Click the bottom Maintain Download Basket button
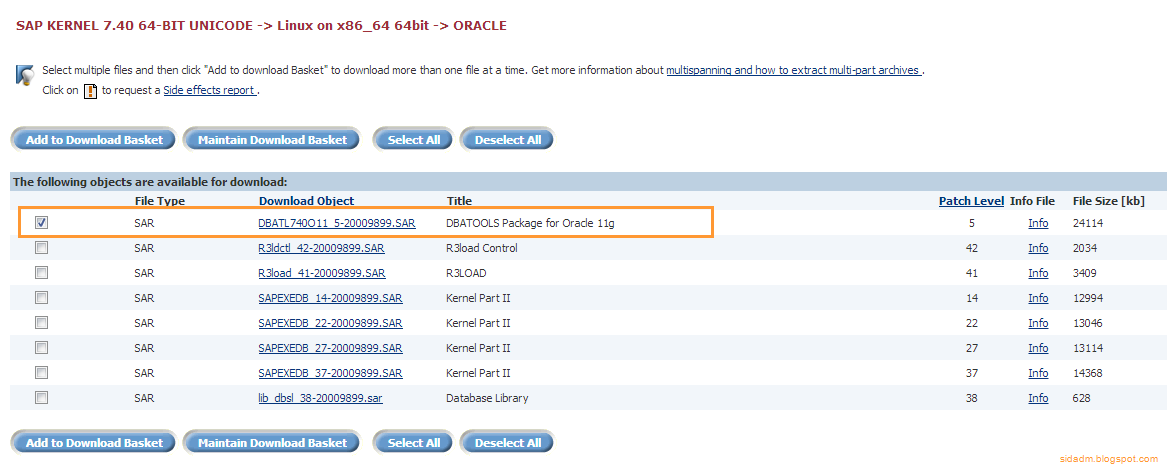This screenshot has height=470, width=1167. pyautogui.click(x=272, y=442)
